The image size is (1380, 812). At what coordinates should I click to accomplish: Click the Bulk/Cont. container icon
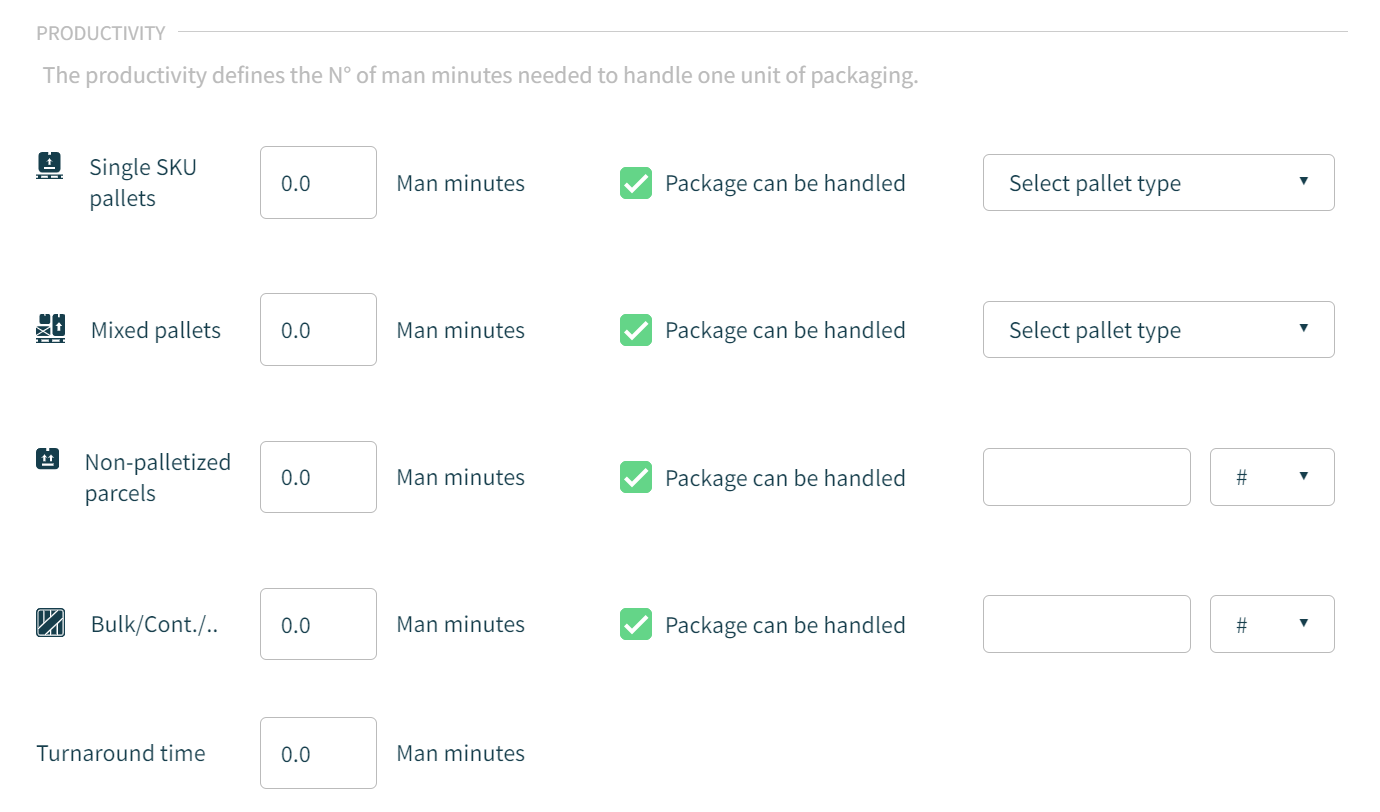click(x=50, y=623)
